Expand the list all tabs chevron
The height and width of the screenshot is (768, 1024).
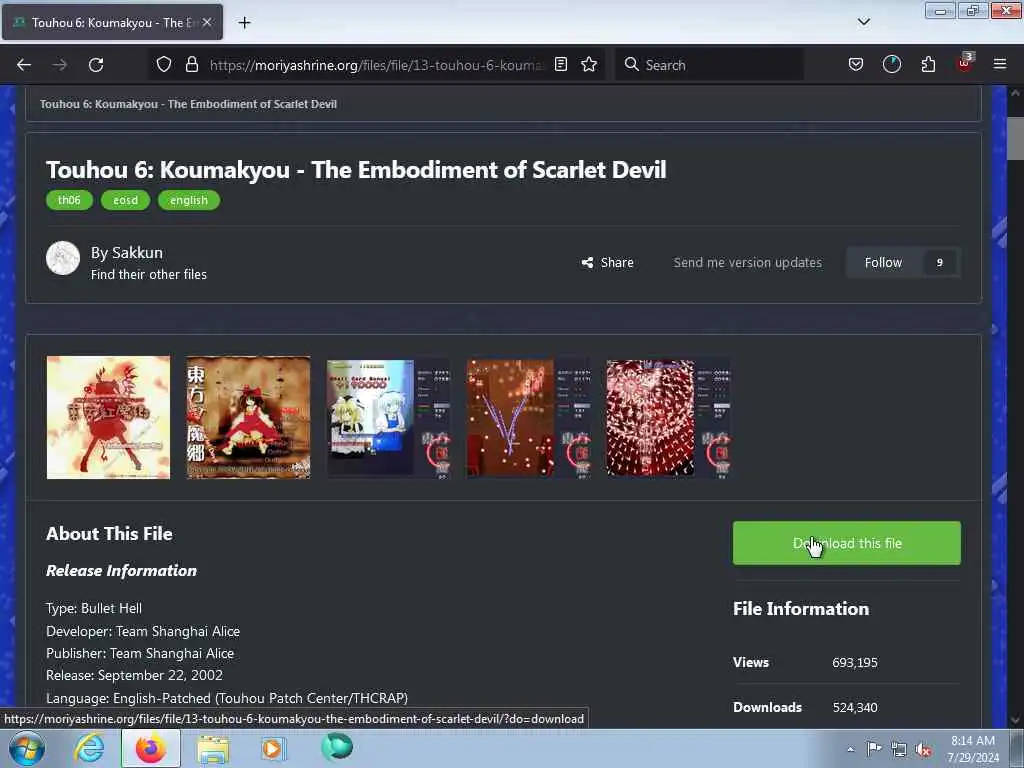pyautogui.click(x=863, y=22)
